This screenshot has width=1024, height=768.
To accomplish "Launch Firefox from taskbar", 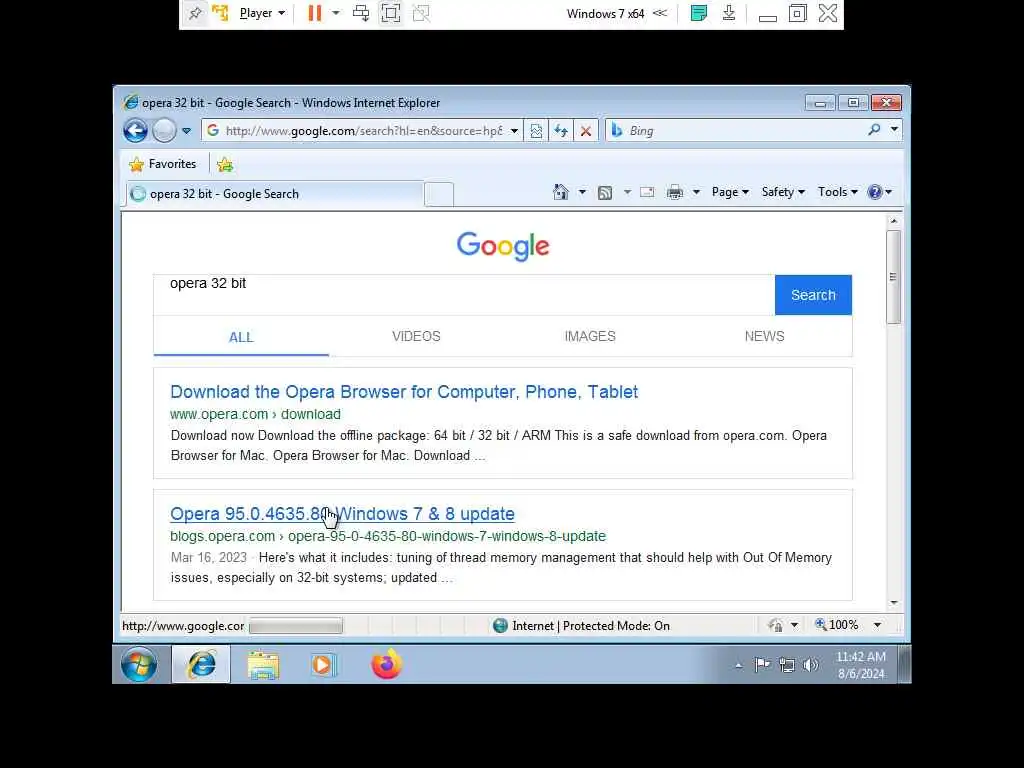I will (x=387, y=665).
